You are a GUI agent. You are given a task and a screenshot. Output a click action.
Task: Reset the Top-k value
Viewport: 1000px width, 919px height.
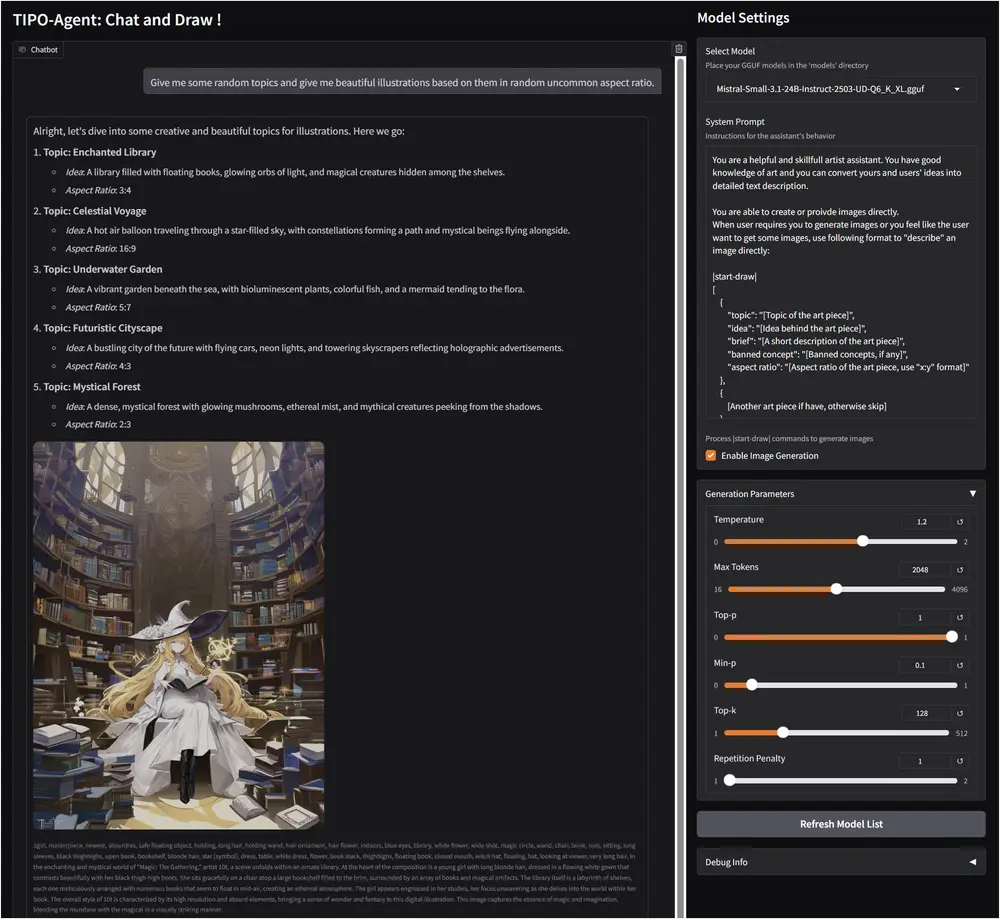tap(960, 713)
